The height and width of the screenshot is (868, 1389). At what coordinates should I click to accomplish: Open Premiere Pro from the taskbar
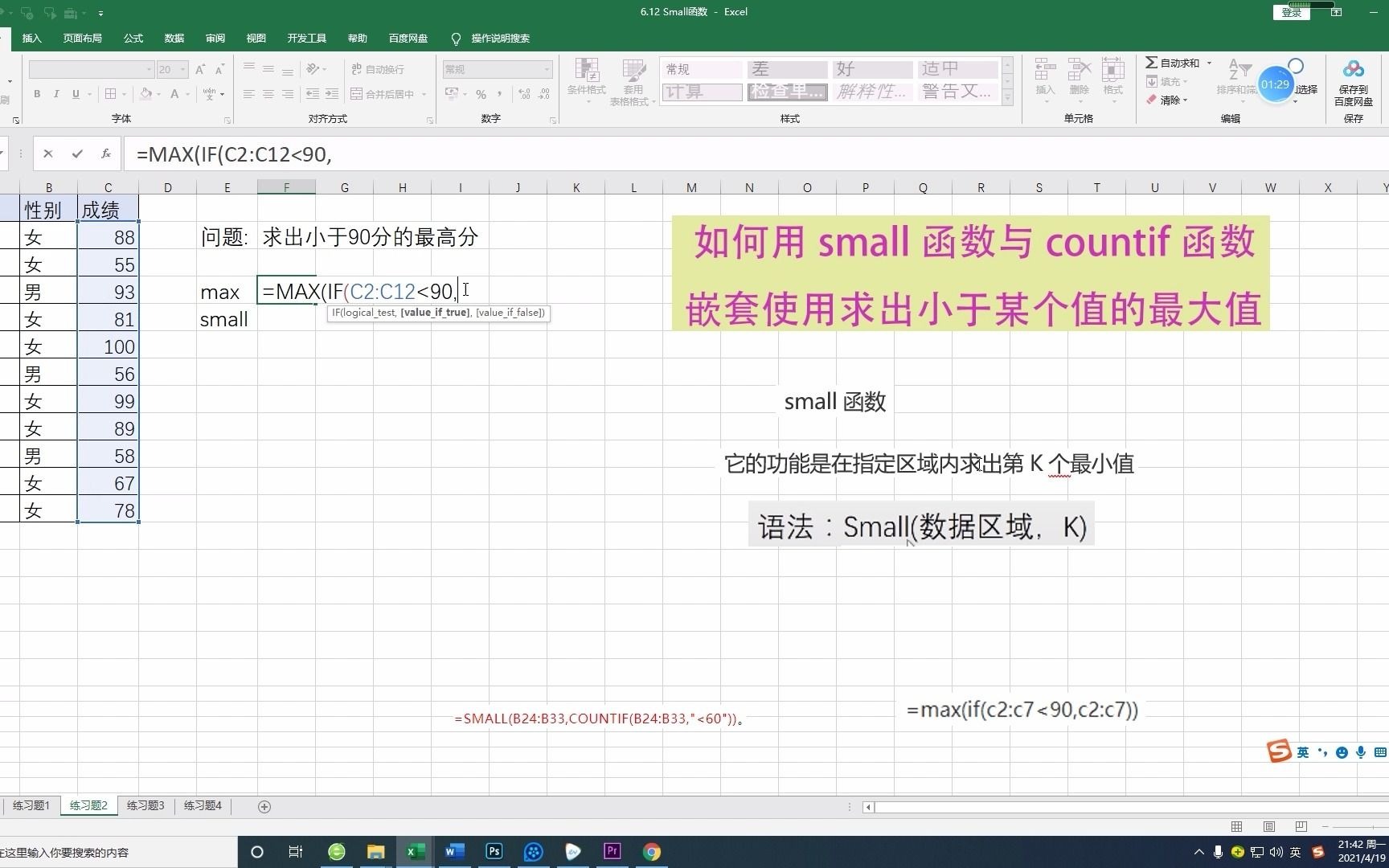(x=613, y=851)
